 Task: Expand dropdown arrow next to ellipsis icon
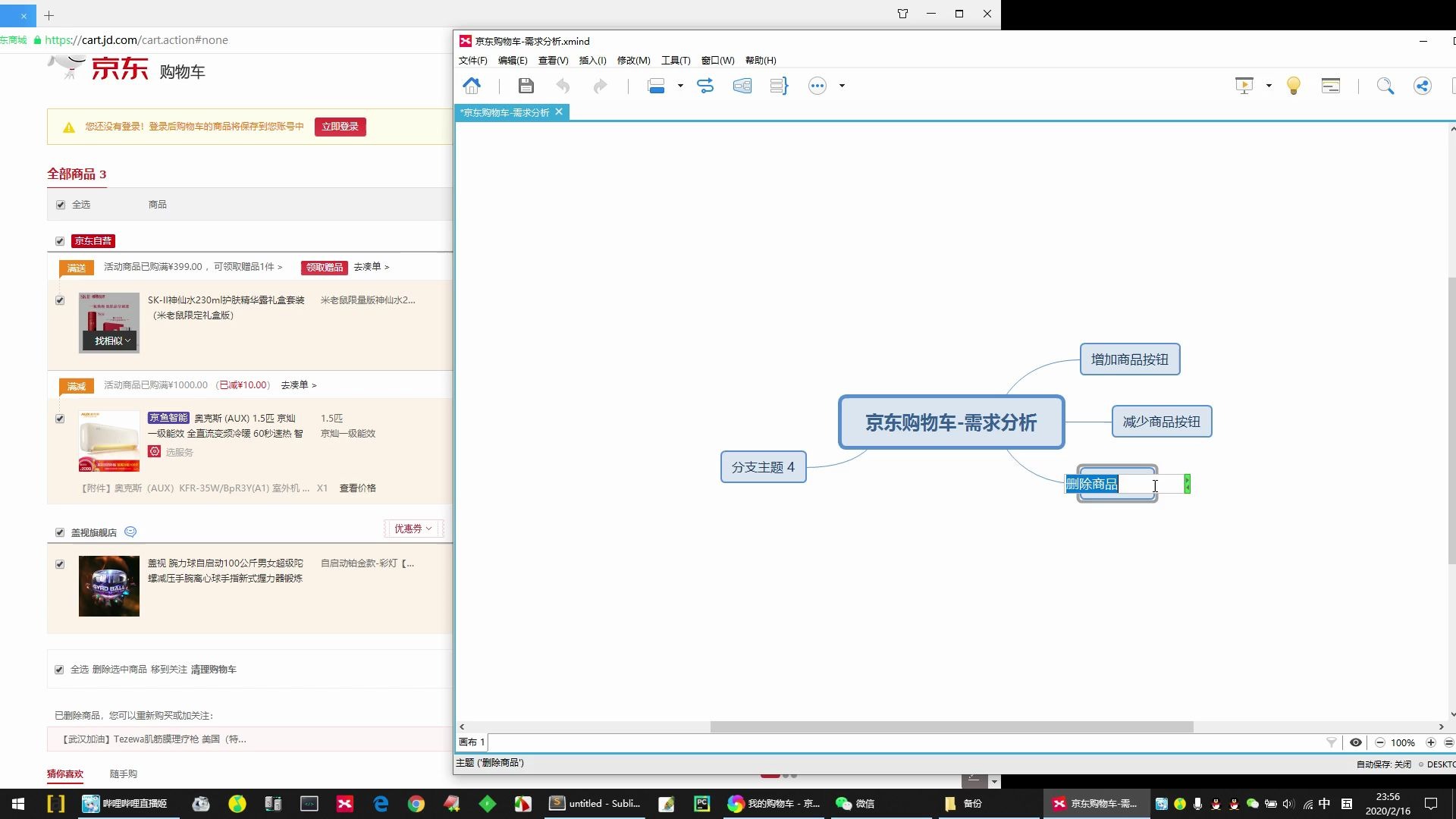click(842, 86)
